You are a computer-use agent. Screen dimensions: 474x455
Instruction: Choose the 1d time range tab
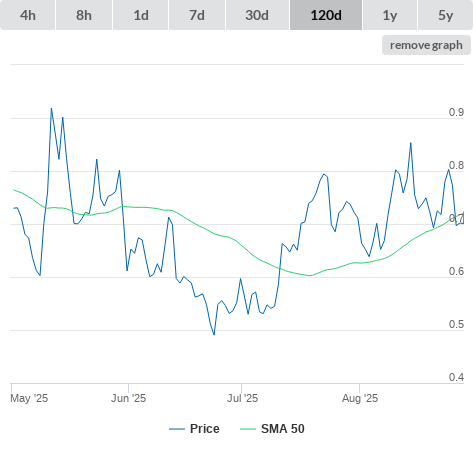(x=141, y=15)
